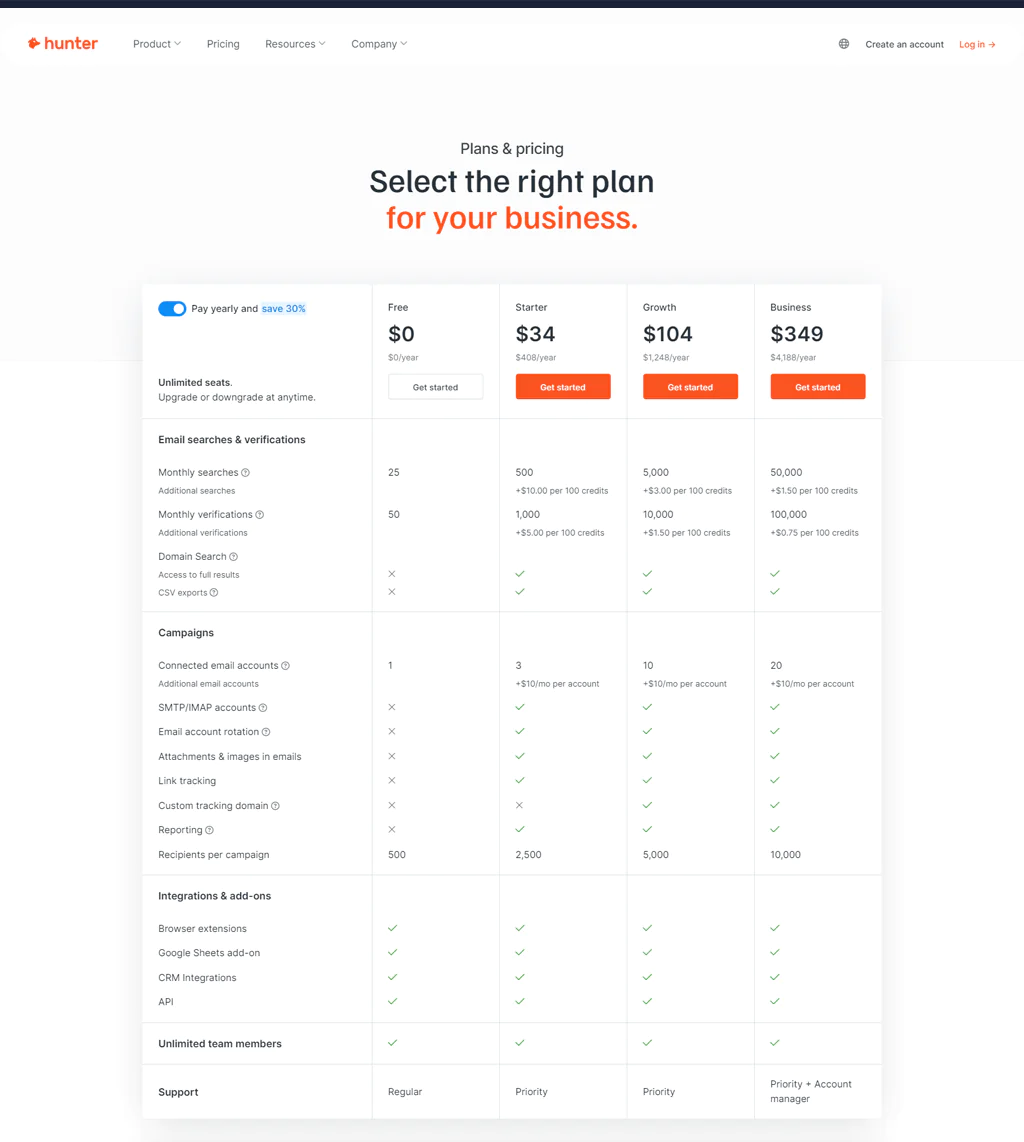Screen dimensions: 1024x1142
Task: Expand the Resources navigation dropdown
Action: point(295,44)
